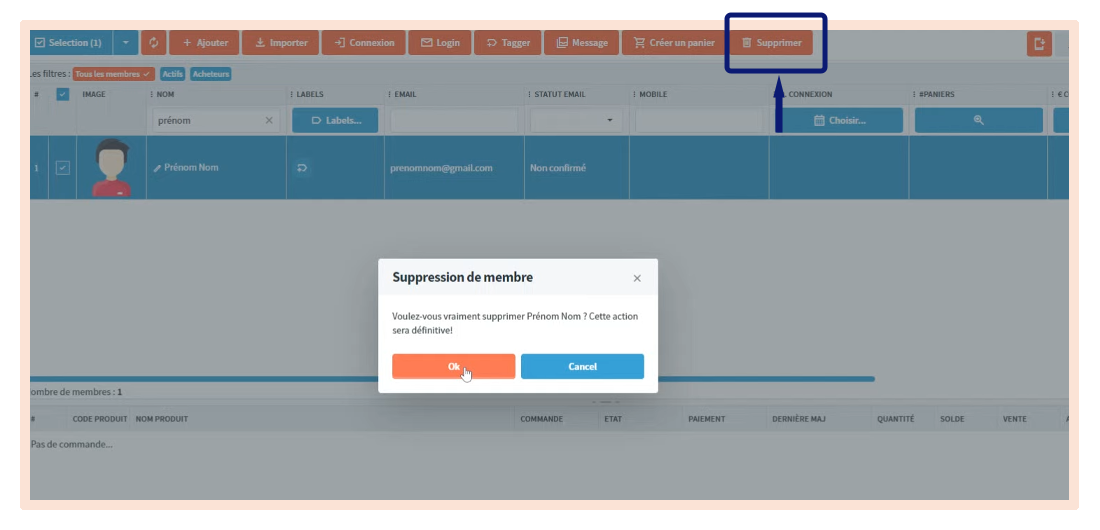Uncheck the checkbox for Prénom Nom's row
Image resolution: width=1100 pixels, height=530 pixels.
click(62, 168)
